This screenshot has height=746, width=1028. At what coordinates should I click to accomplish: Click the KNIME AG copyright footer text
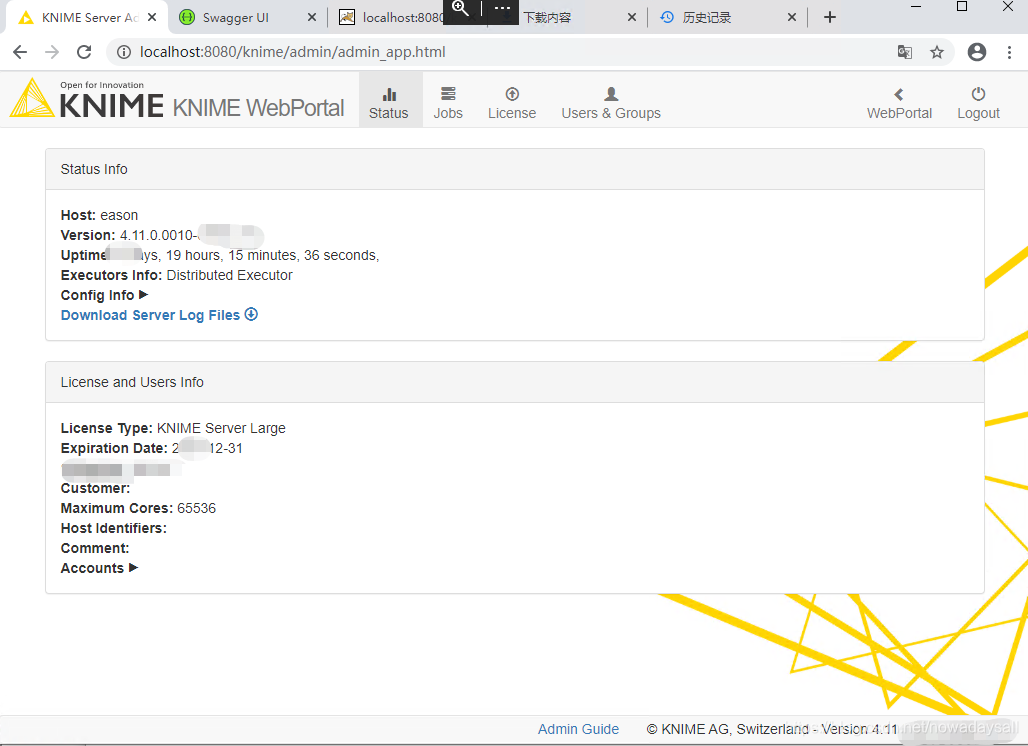point(772,729)
